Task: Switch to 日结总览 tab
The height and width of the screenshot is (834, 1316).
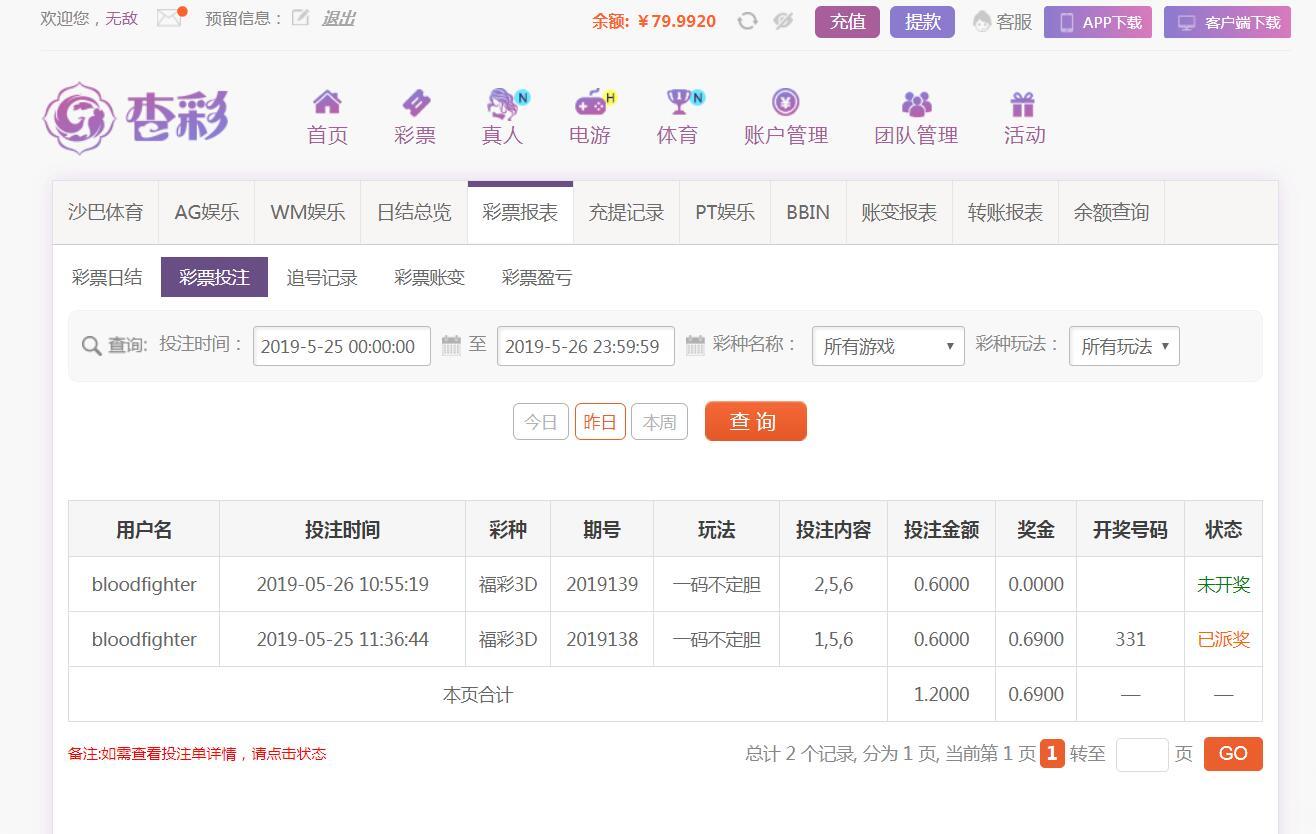Action: pyautogui.click(x=414, y=212)
